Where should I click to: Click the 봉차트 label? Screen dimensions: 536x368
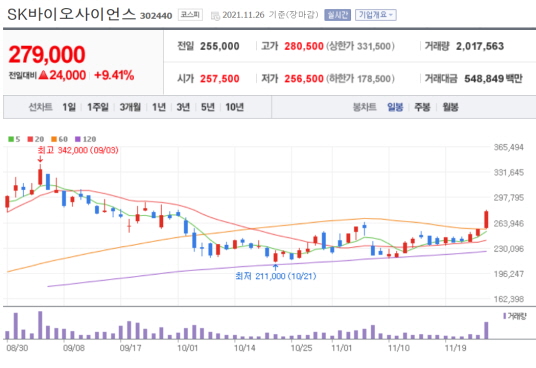(x=364, y=107)
